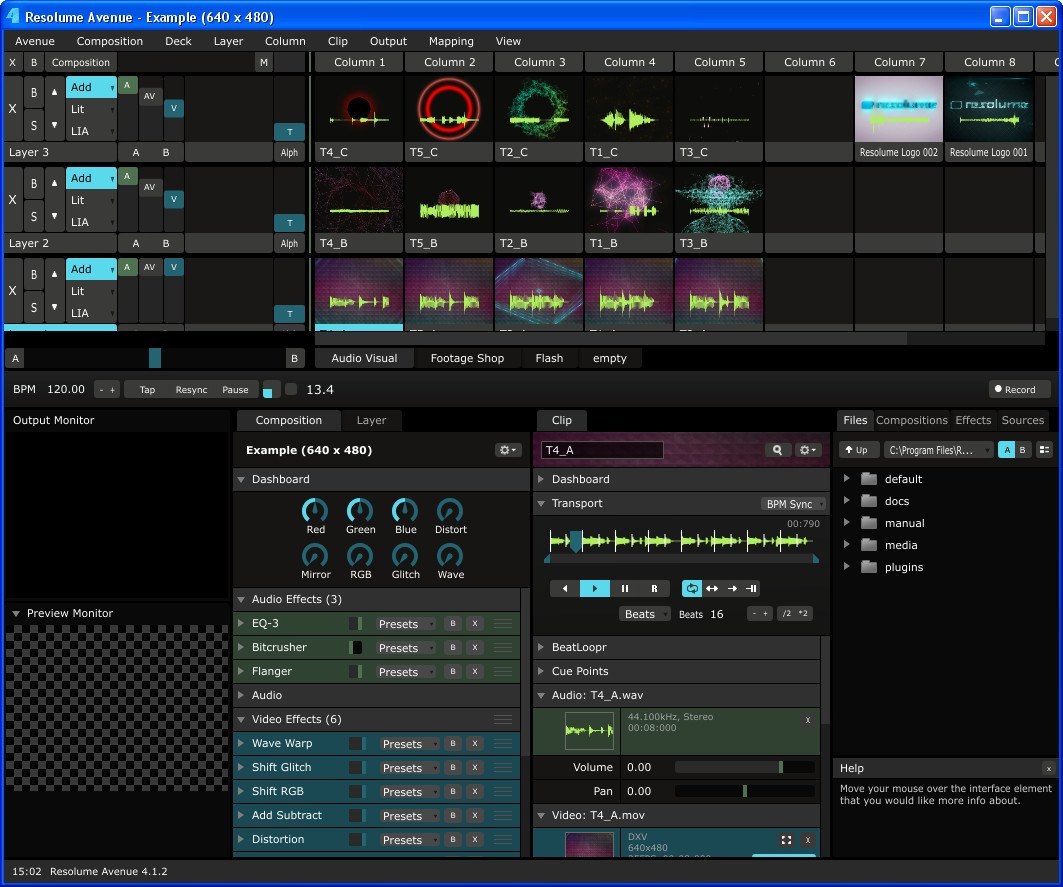The width and height of the screenshot is (1063, 887).
Task: Open Layer 2 Lit dropdown
Action: click(x=92, y=200)
